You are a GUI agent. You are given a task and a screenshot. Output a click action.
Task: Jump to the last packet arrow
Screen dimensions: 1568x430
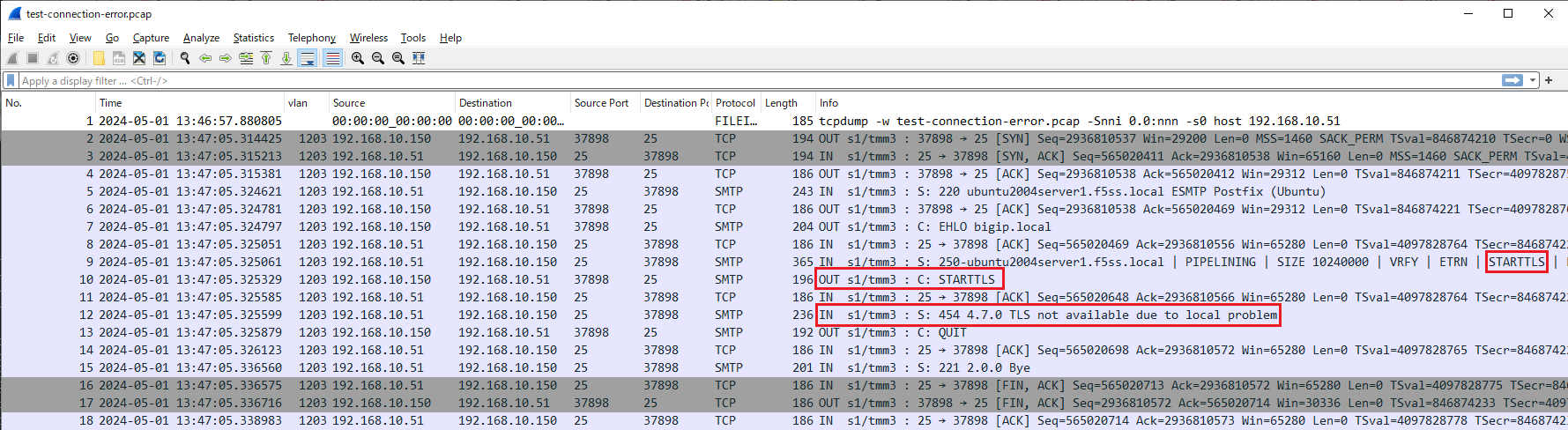286,58
